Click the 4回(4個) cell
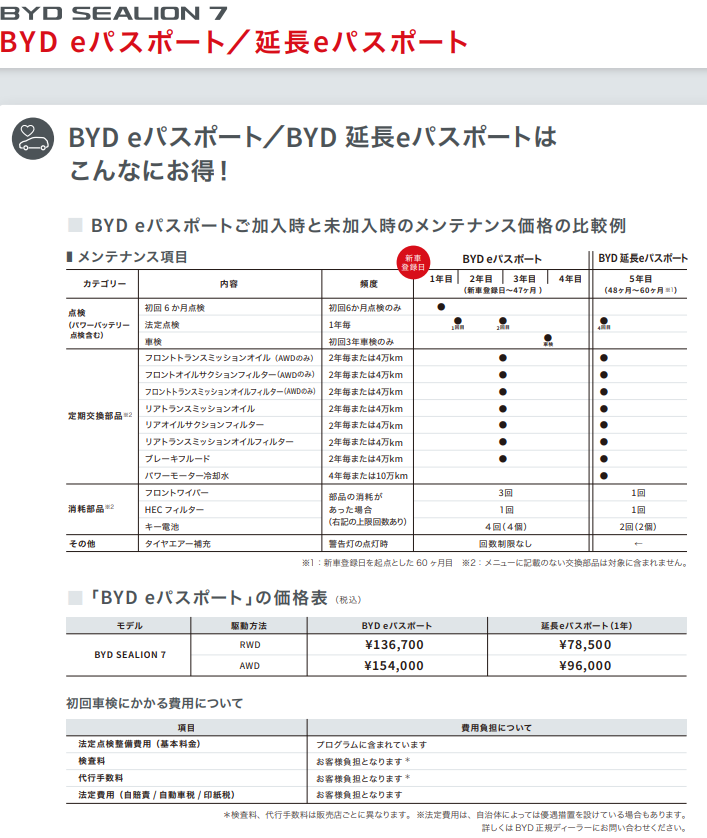707x838 pixels. tap(506, 526)
